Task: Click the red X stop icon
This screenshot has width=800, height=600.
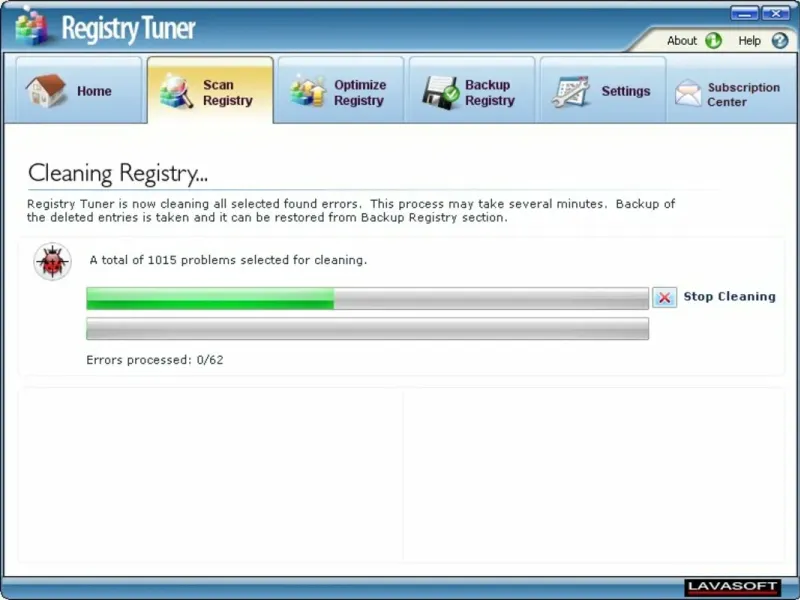Action: point(664,297)
